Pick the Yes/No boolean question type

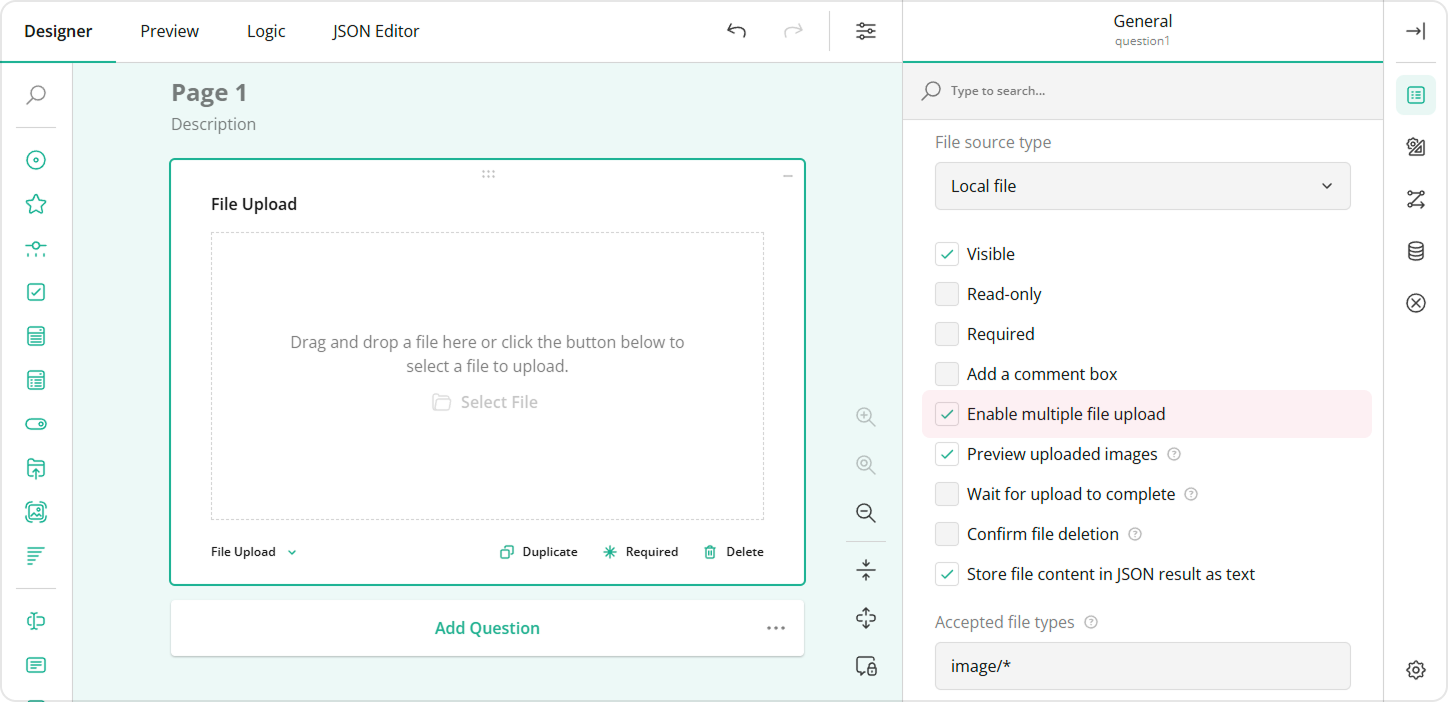(36, 423)
